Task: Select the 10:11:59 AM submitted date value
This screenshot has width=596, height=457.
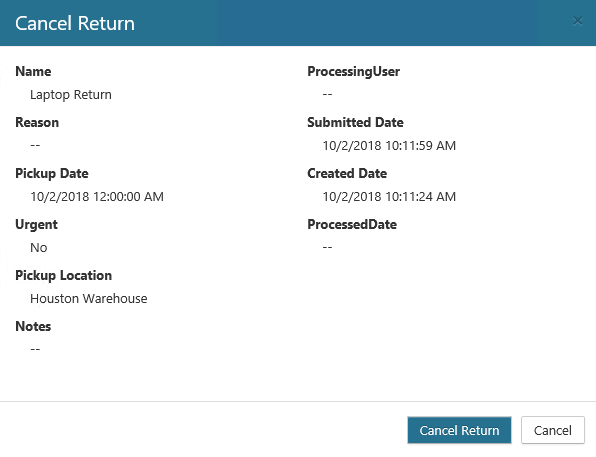Action: [389, 146]
